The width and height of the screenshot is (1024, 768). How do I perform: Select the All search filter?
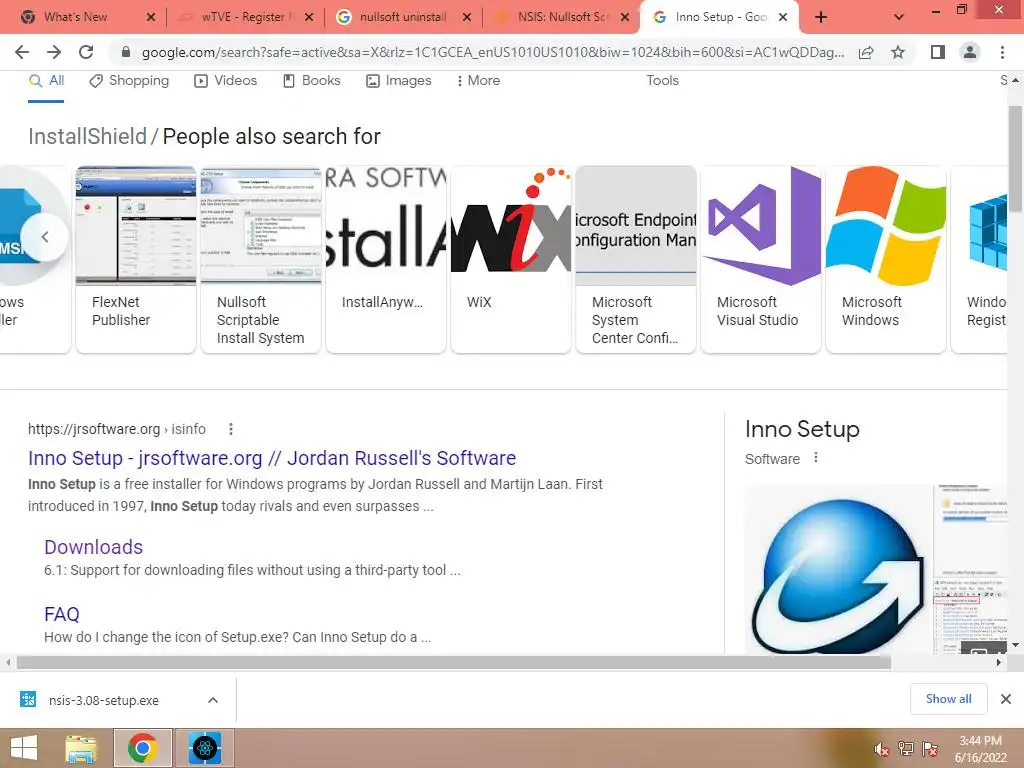(x=46, y=81)
